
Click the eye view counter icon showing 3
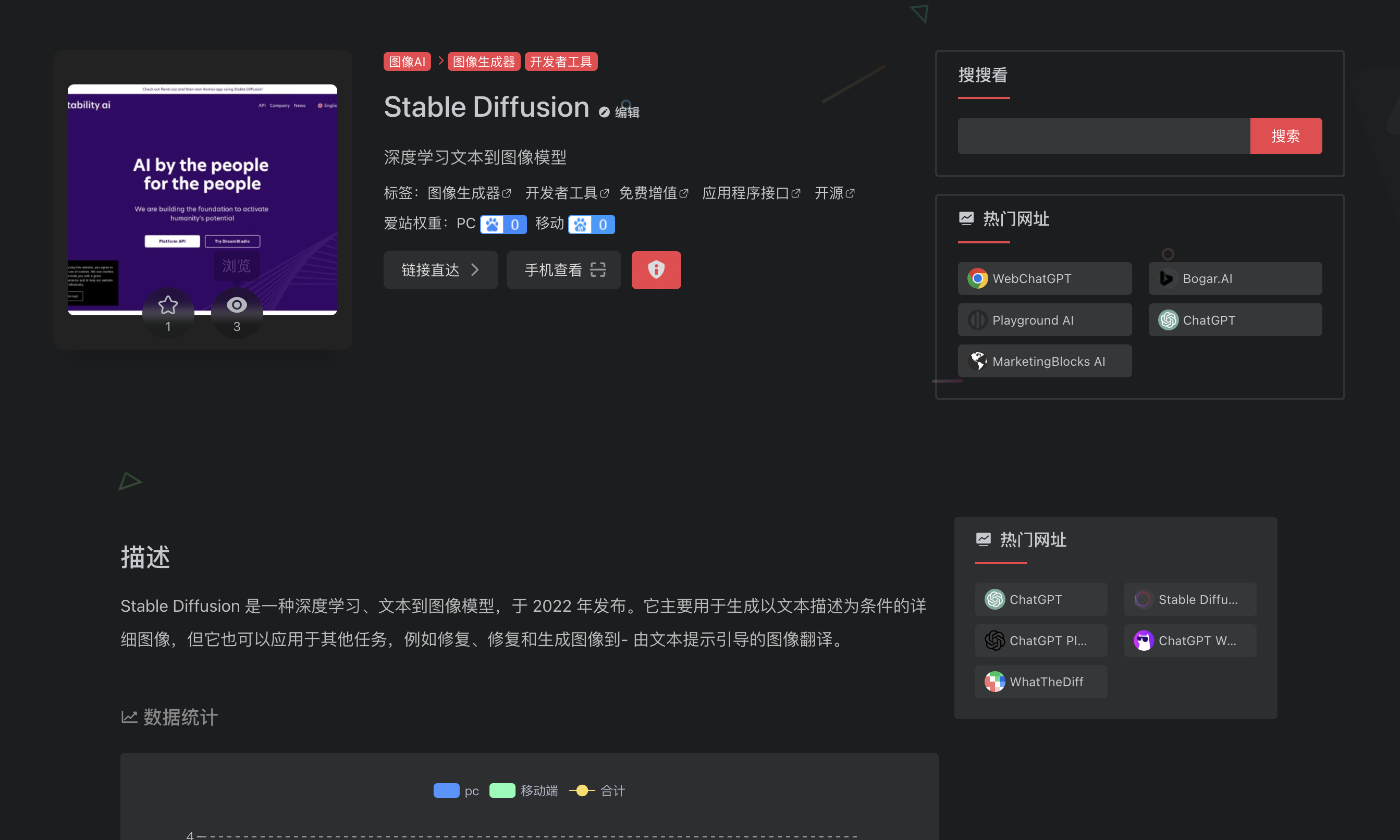237,305
